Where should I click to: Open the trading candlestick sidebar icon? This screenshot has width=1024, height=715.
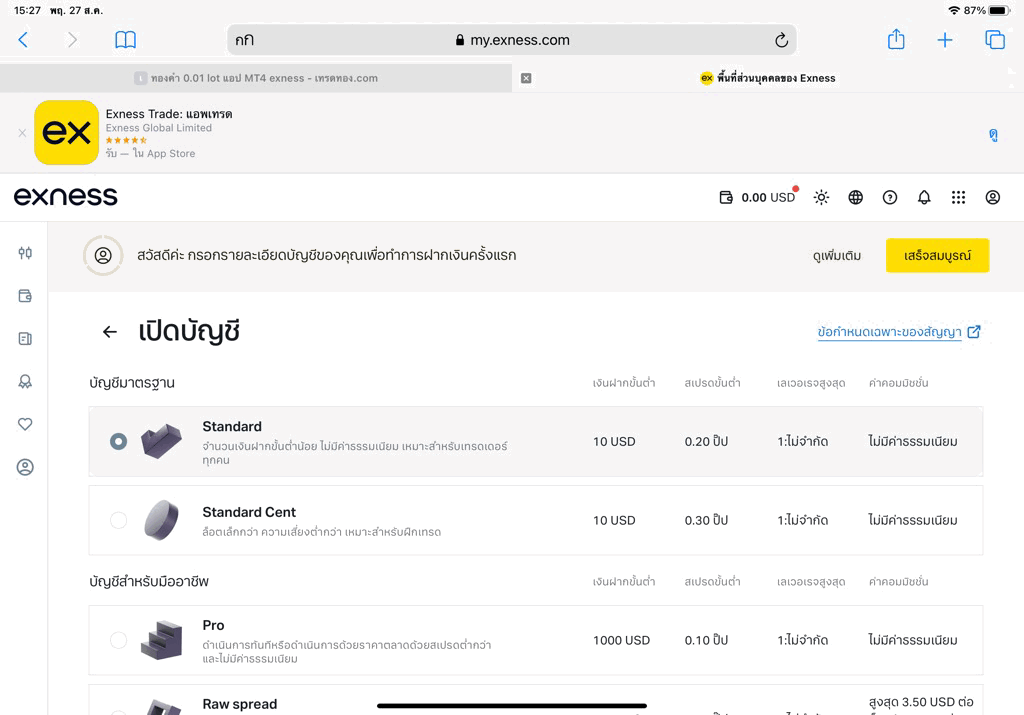pos(25,253)
